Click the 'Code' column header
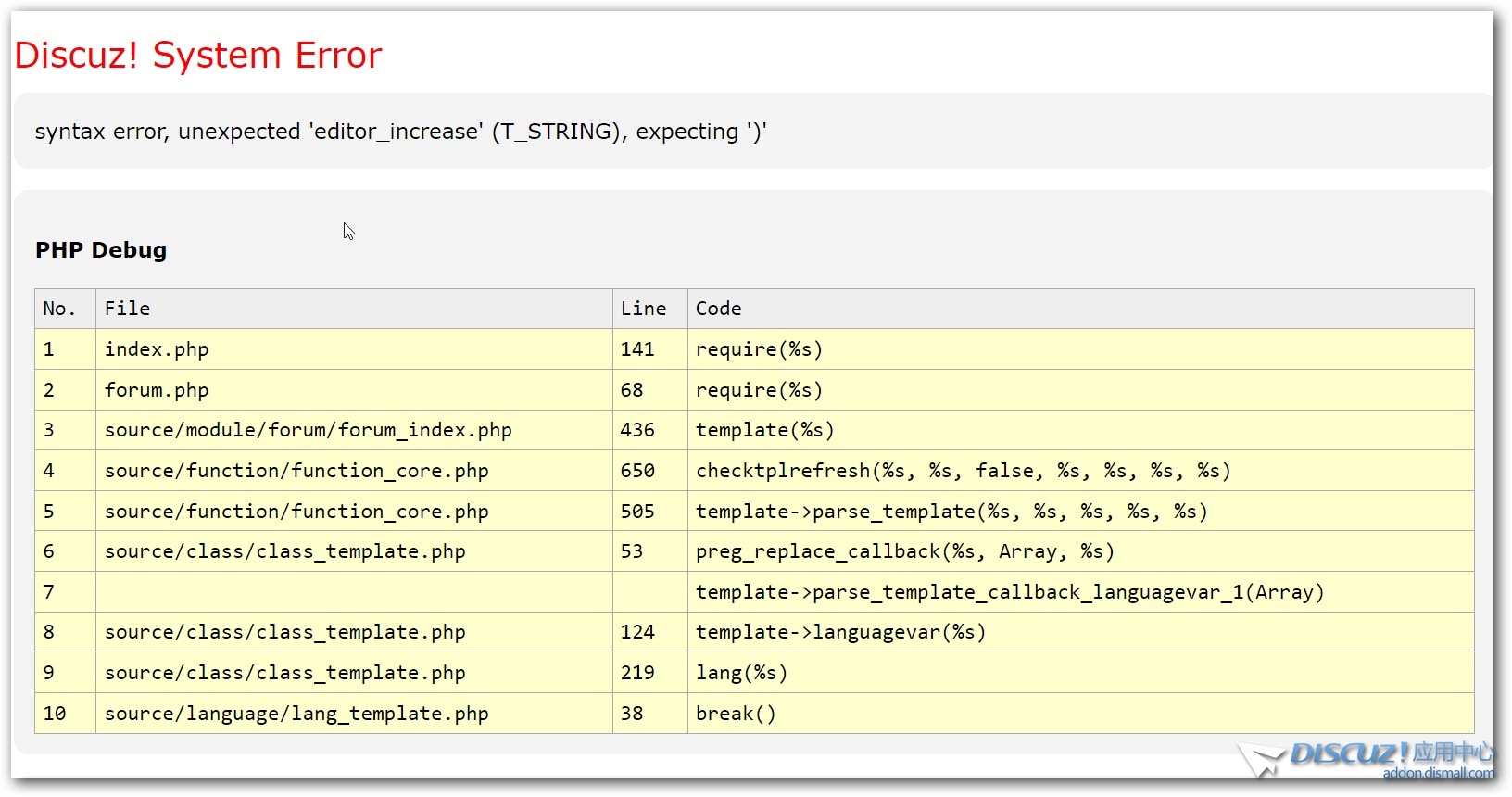 click(1080, 309)
